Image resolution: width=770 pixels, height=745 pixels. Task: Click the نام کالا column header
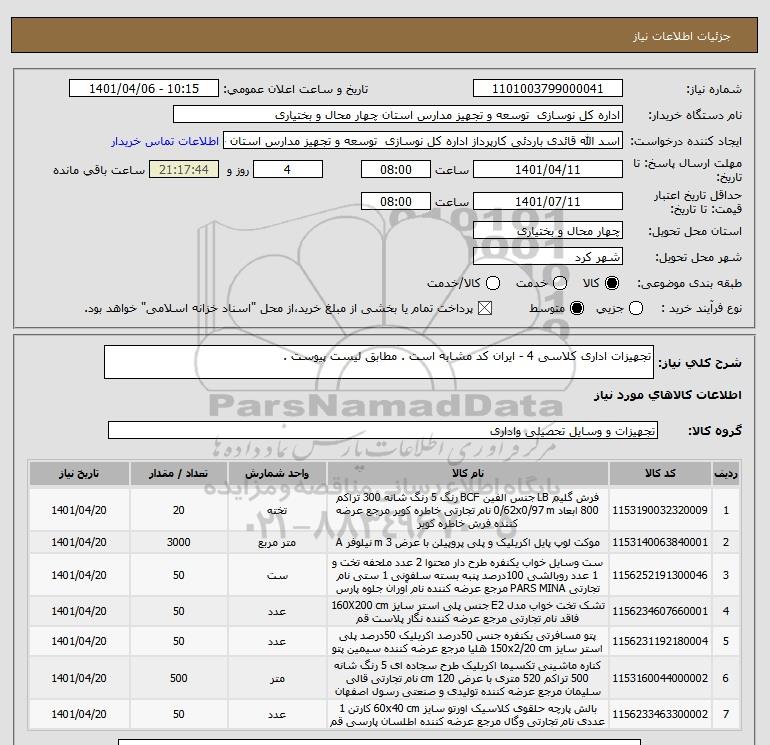point(468,473)
